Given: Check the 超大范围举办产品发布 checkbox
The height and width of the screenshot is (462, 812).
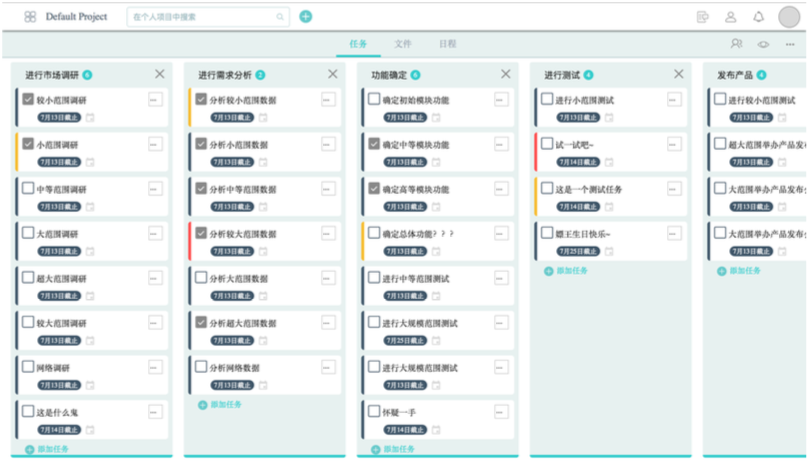Looking at the screenshot, I should pyautogui.click(x=720, y=143).
